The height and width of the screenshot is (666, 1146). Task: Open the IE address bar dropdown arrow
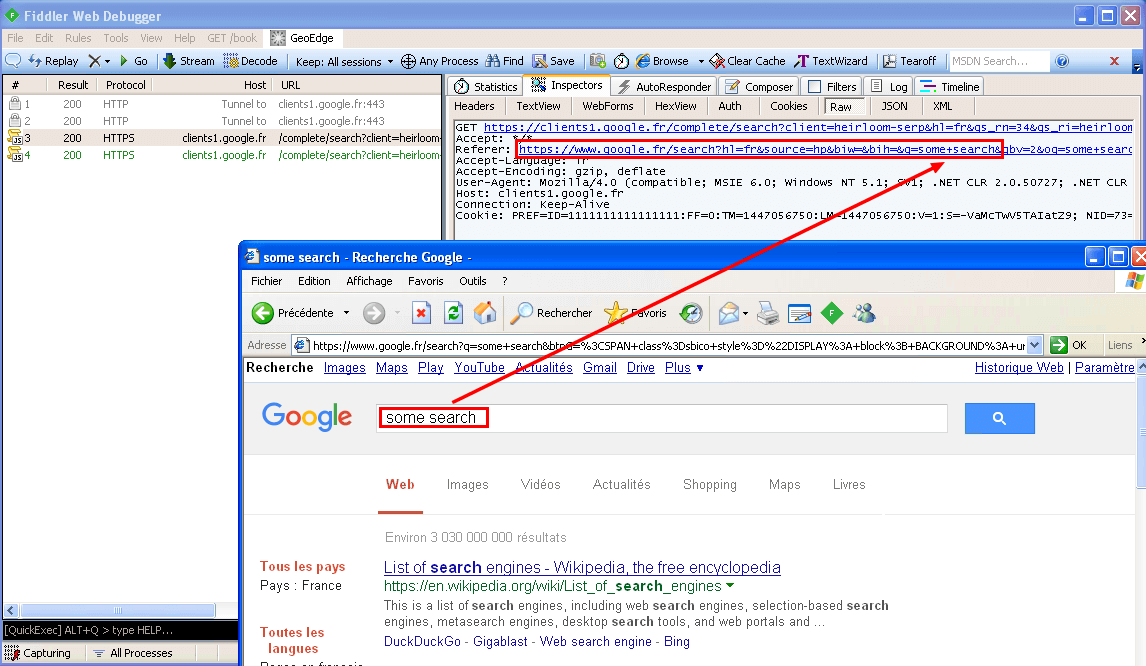tap(1033, 345)
